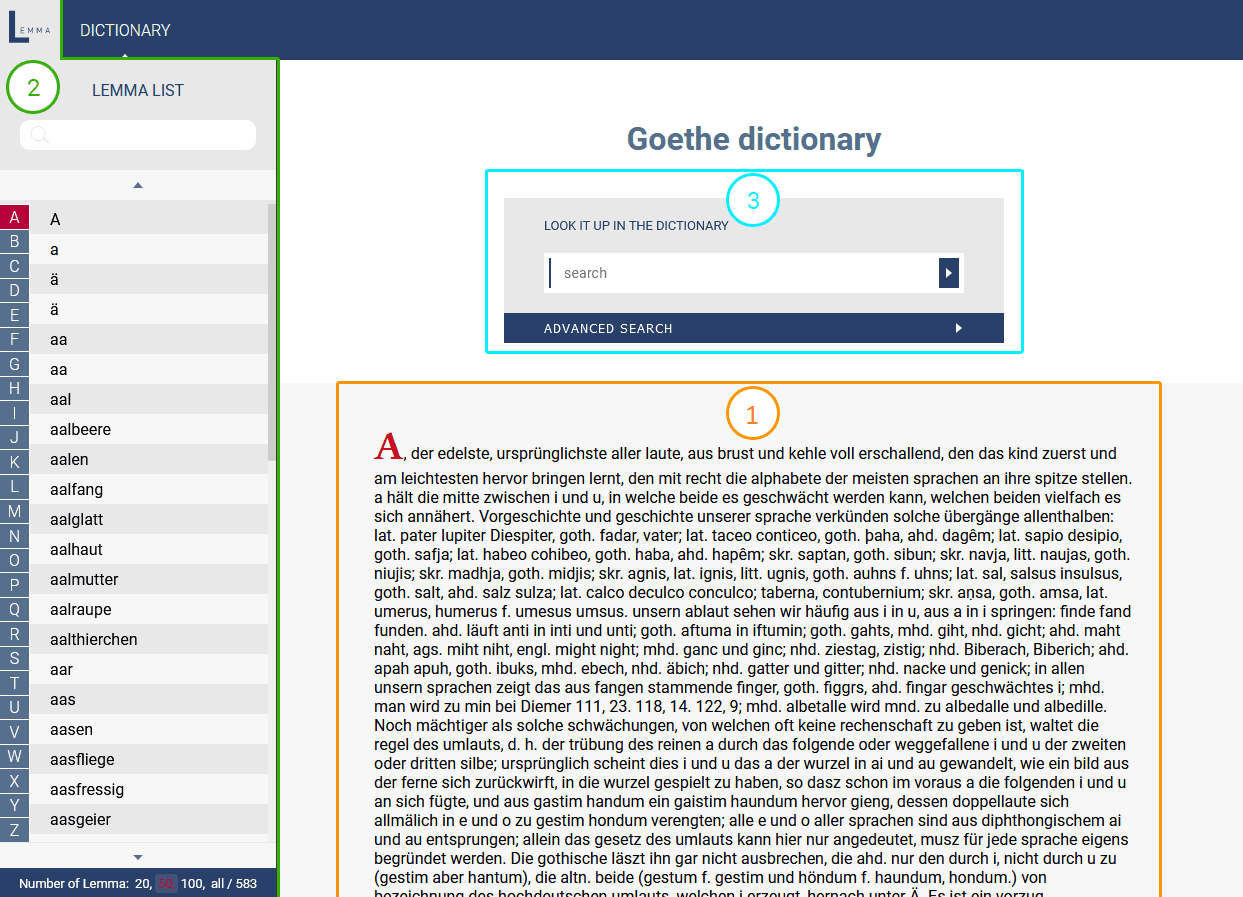
Task: Click the down arrow below the lemma list
Action: [x=138, y=856]
